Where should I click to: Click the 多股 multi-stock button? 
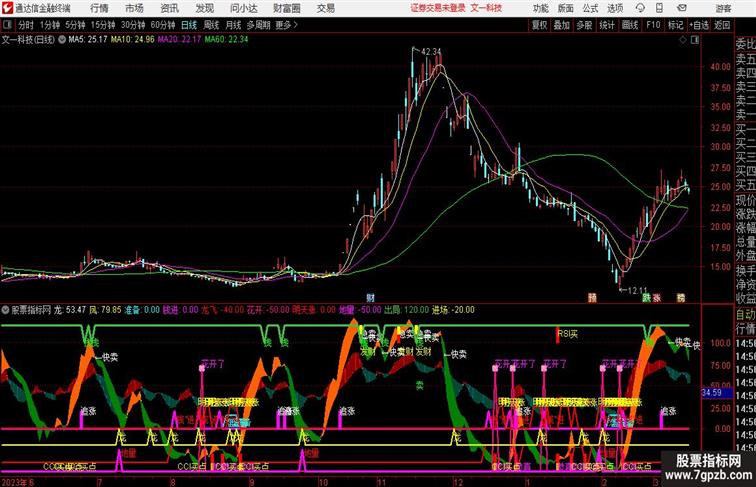point(584,25)
